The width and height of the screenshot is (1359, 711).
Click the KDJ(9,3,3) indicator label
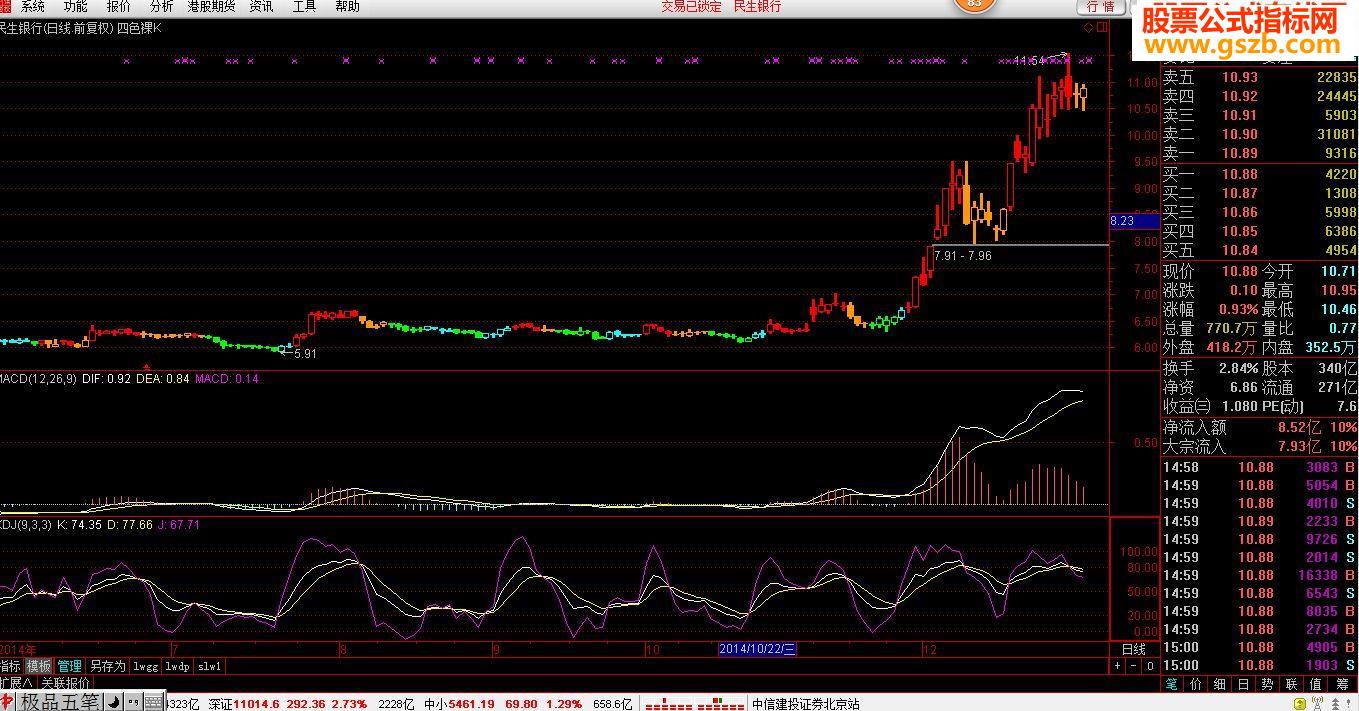(26, 524)
